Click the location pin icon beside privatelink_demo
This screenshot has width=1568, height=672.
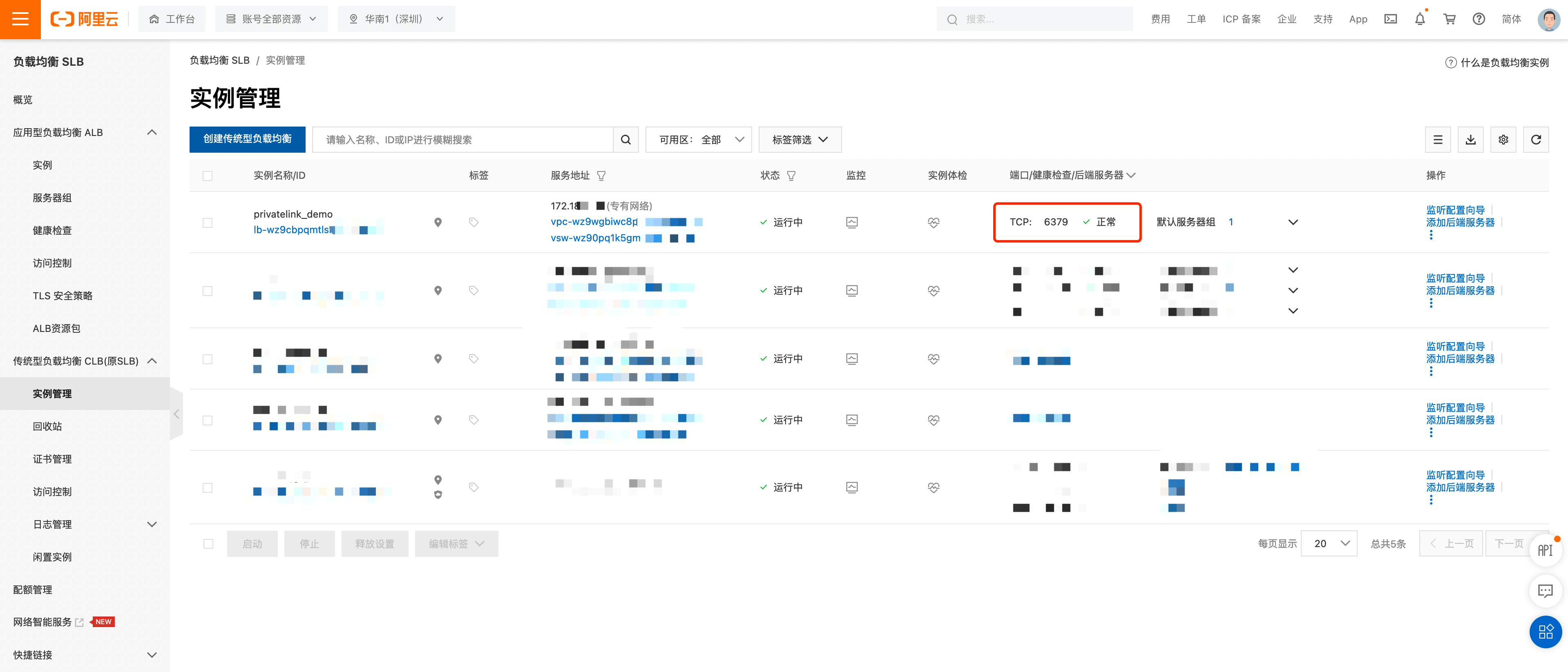click(438, 223)
